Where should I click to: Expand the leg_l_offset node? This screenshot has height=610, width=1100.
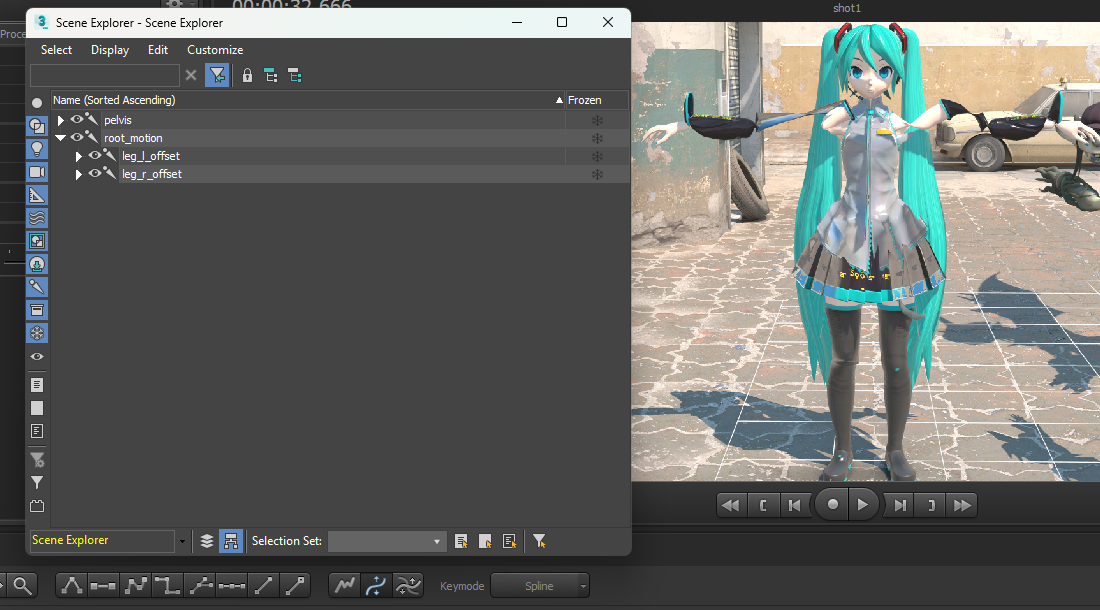(79, 156)
